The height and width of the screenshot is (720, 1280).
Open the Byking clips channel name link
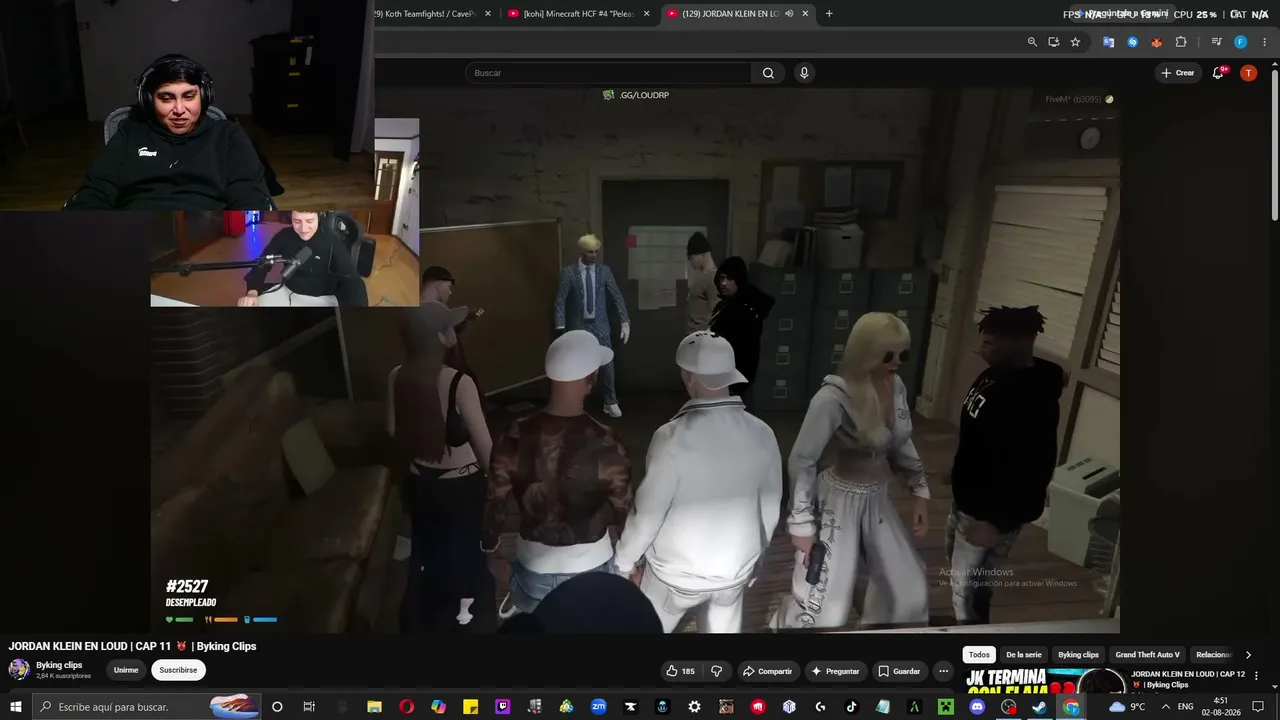[x=59, y=665]
